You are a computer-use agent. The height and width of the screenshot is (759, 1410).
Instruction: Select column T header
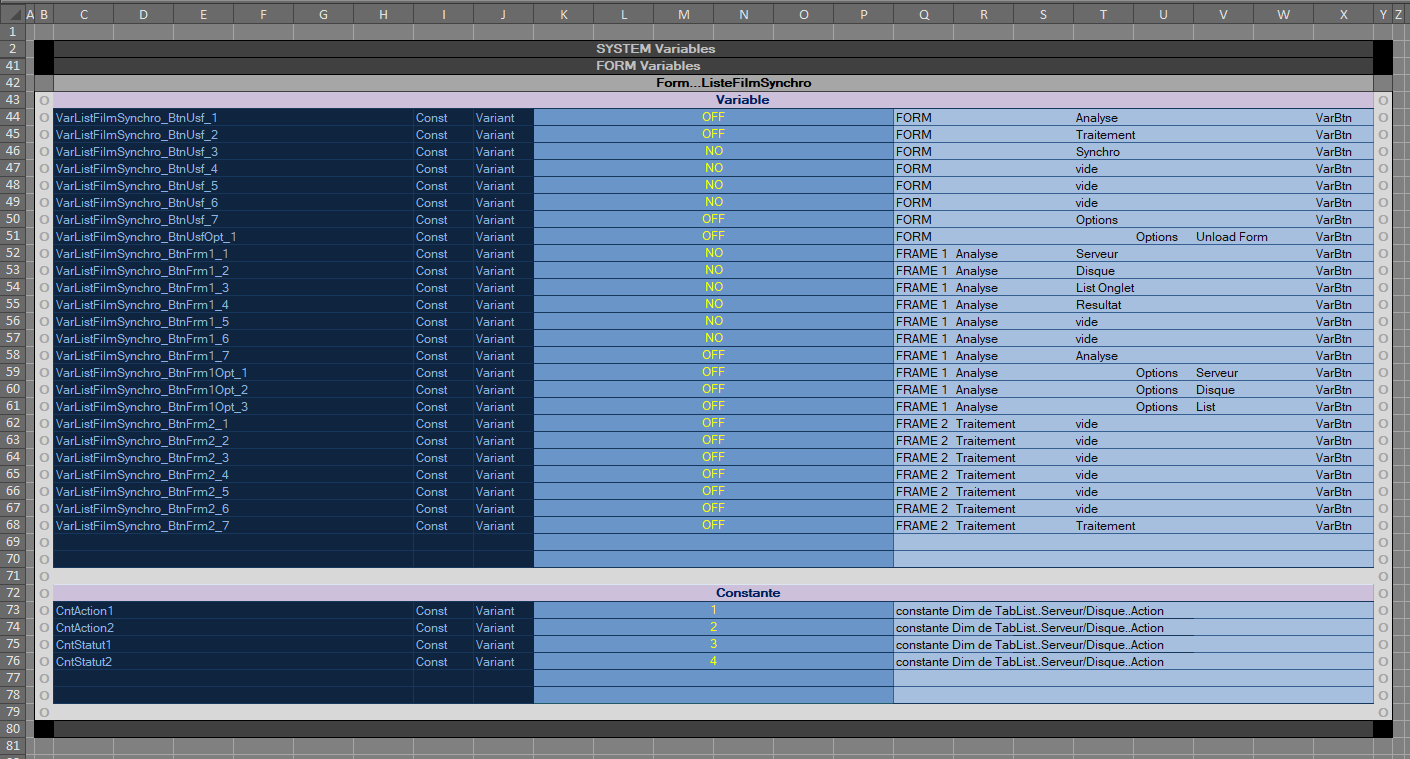tap(1103, 14)
